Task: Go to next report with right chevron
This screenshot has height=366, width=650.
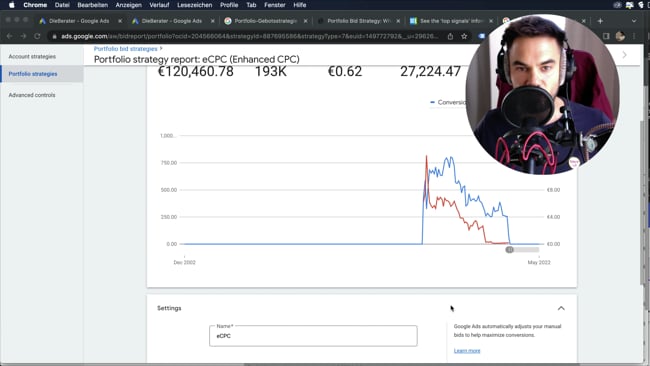Action: point(624,55)
